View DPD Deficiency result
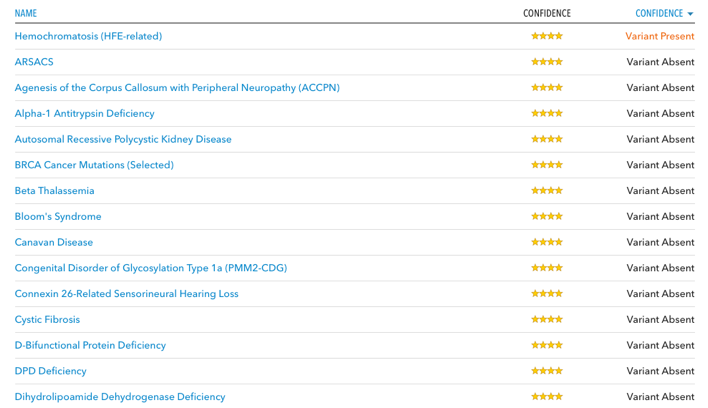Viewport: 708px width, 408px height. click(50, 371)
